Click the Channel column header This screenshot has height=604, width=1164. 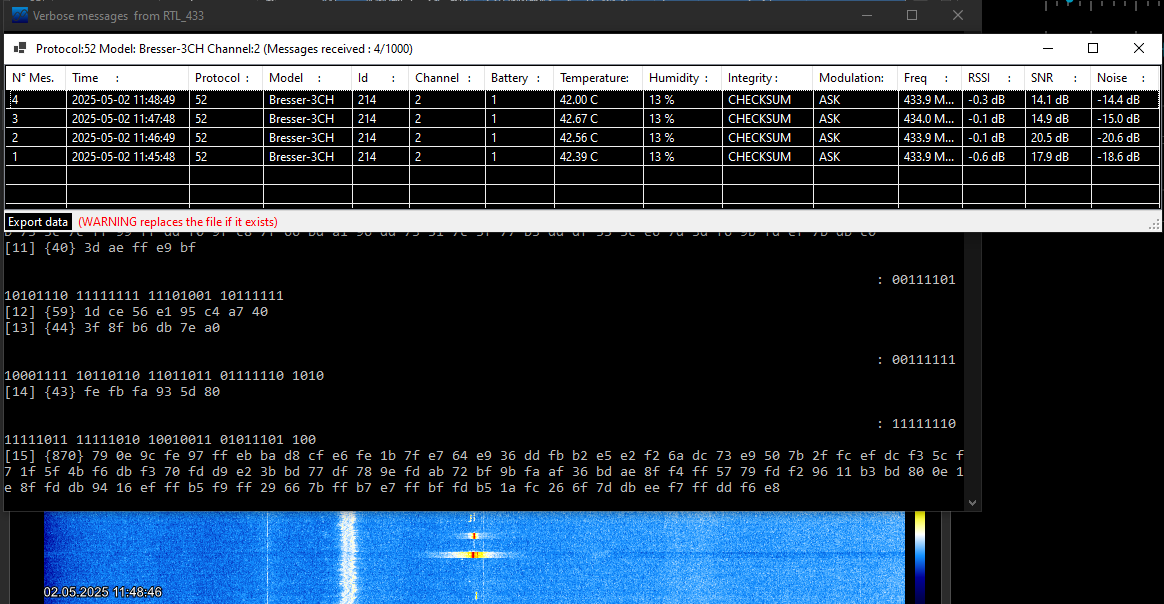pyautogui.click(x=447, y=78)
